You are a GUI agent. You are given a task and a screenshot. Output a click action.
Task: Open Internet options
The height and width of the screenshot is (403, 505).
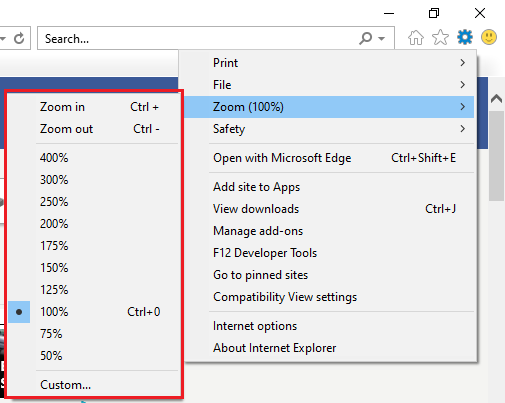coord(255,326)
